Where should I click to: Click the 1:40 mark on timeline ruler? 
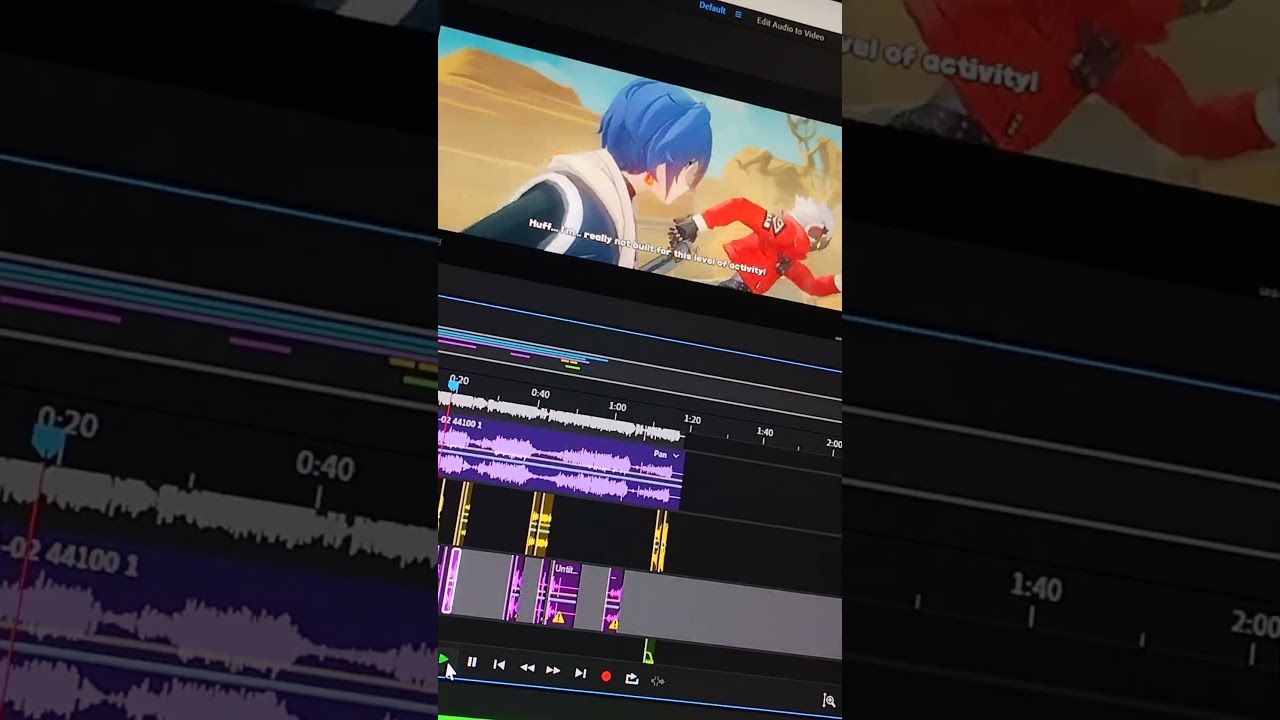(x=765, y=432)
